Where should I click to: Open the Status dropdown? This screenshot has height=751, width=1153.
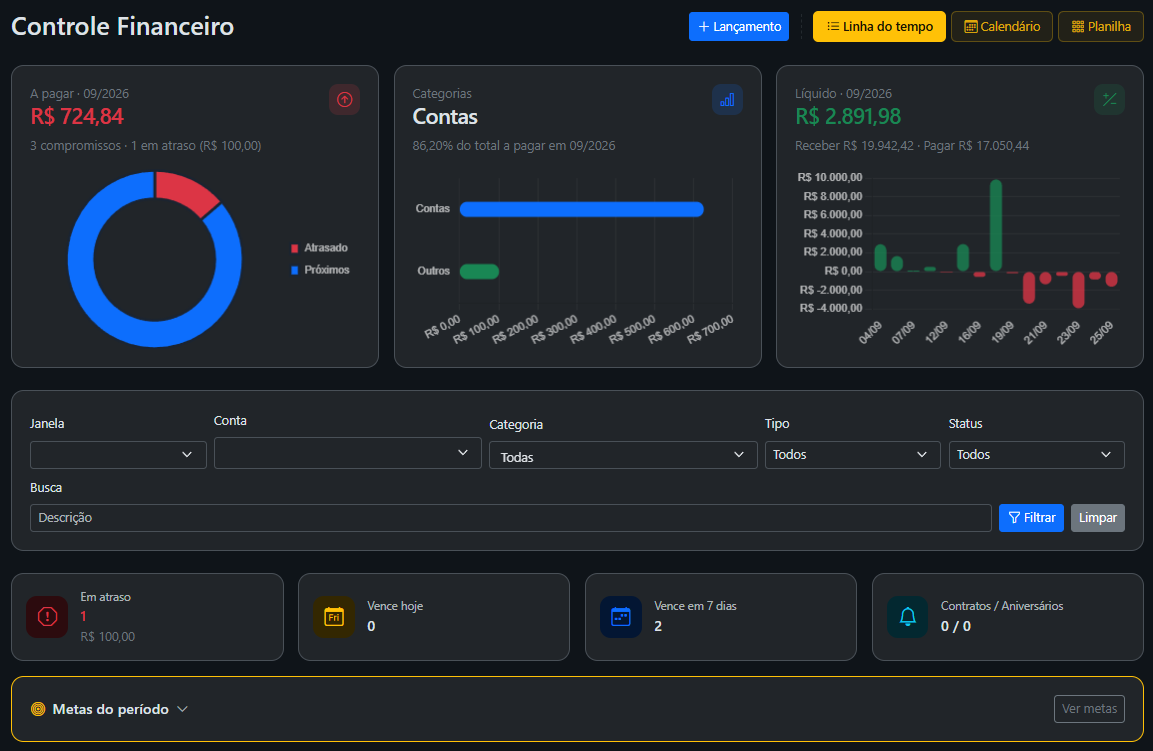point(1036,455)
